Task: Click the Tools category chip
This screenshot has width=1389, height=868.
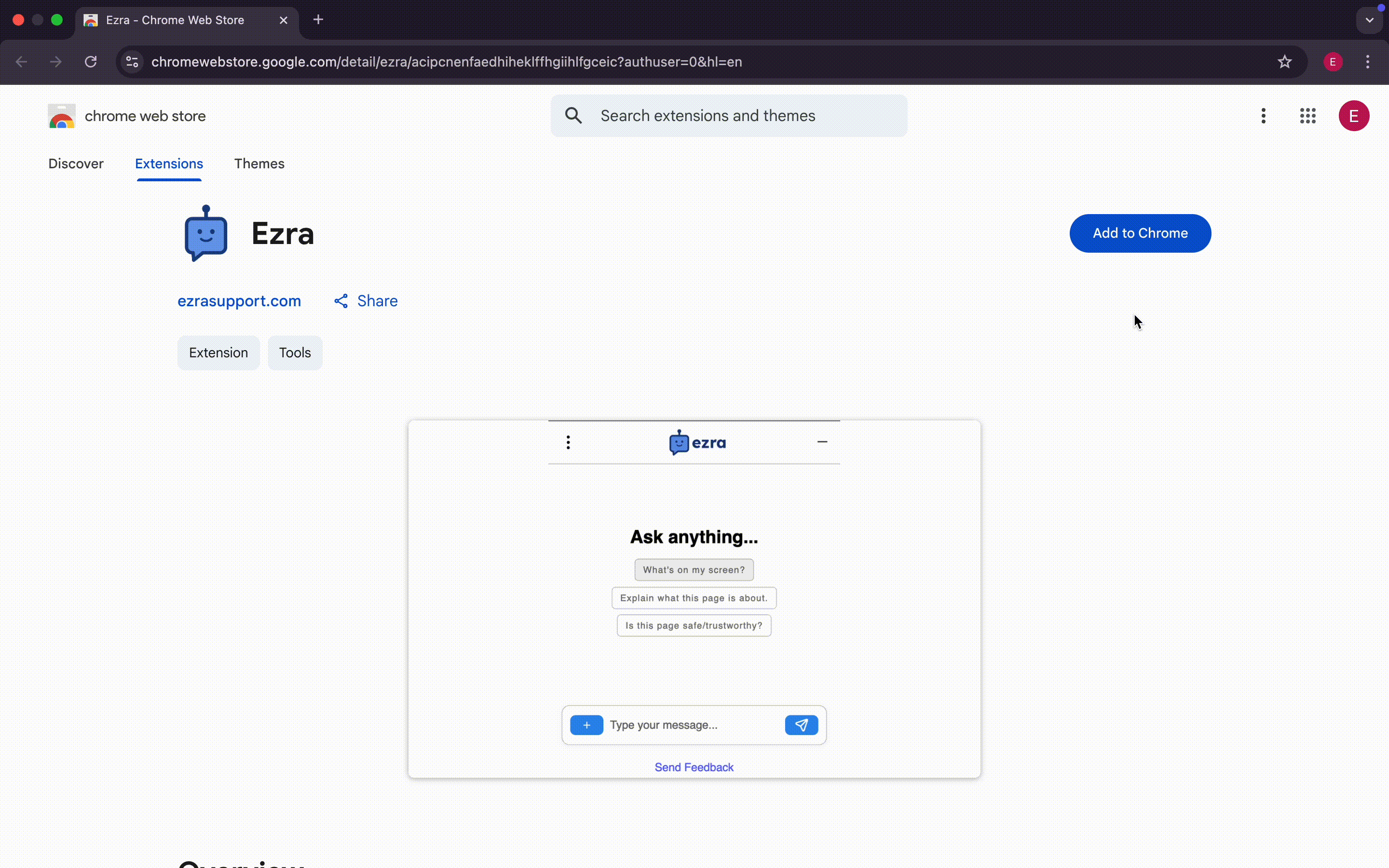Action: click(x=295, y=353)
